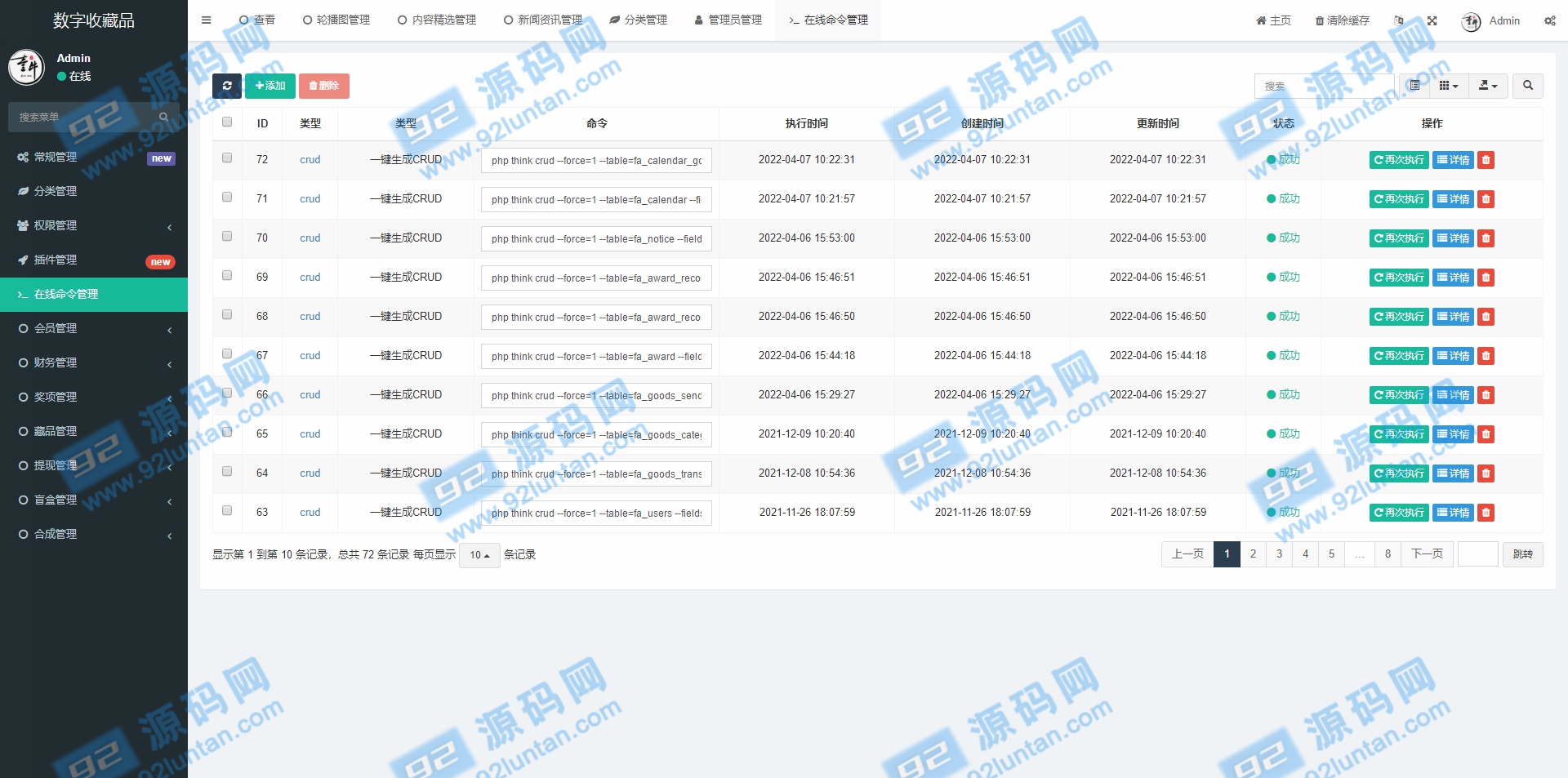Select the checkbox for row ID 70
The width and height of the screenshot is (1568, 778).
[x=227, y=237]
